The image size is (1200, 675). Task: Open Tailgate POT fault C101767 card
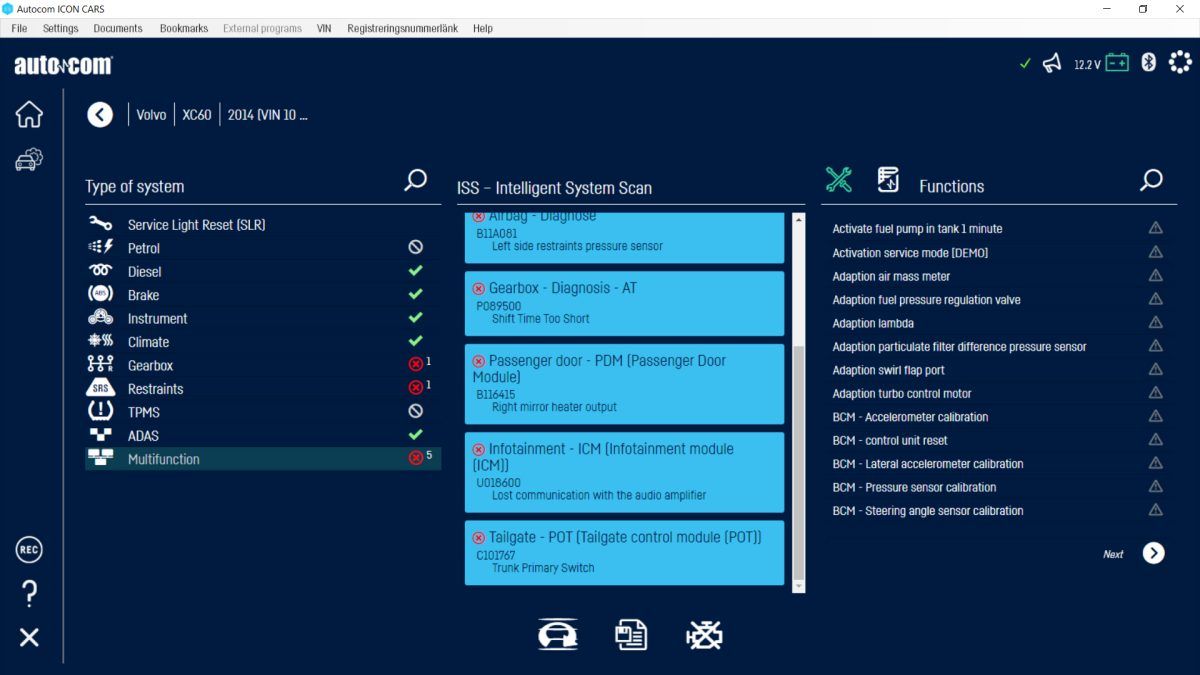click(625, 552)
